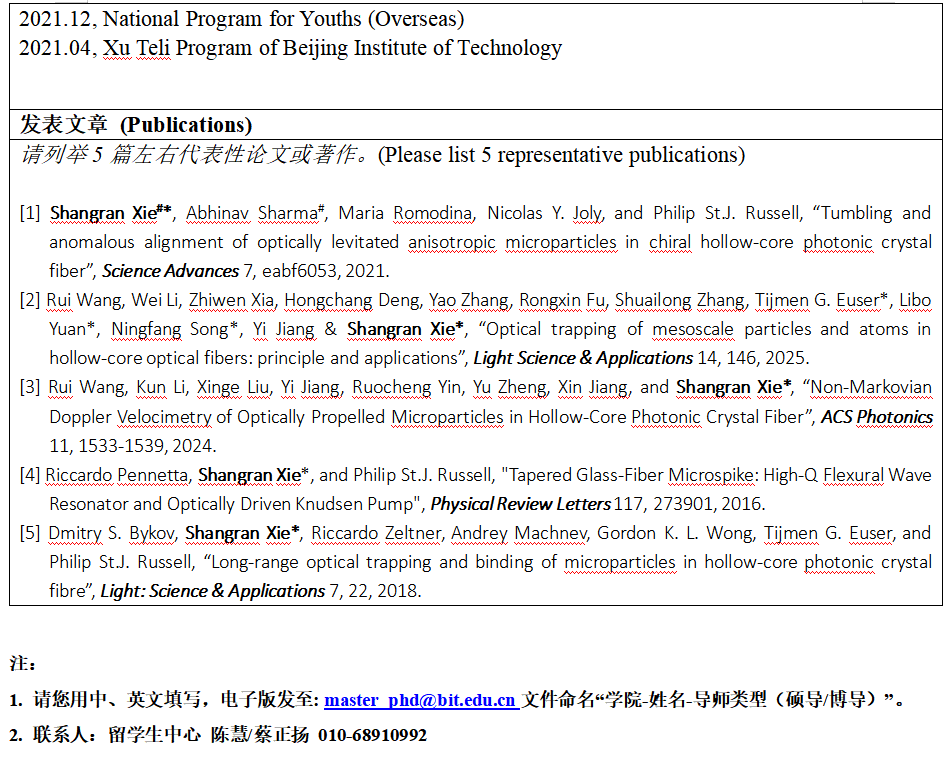Click the journal name Physical Review Letters
951x764 pixels.
(521, 504)
